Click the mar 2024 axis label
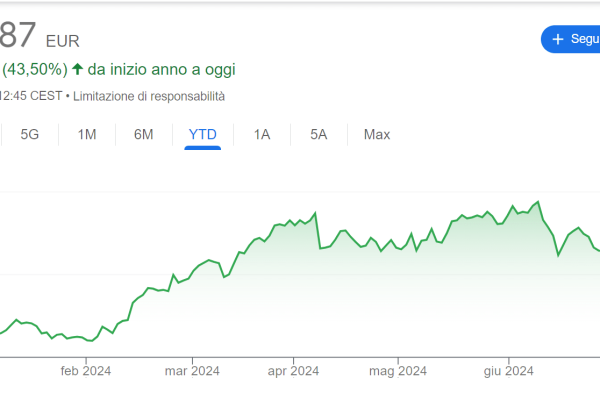This screenshot has width=600, height=400. (192, 372)
